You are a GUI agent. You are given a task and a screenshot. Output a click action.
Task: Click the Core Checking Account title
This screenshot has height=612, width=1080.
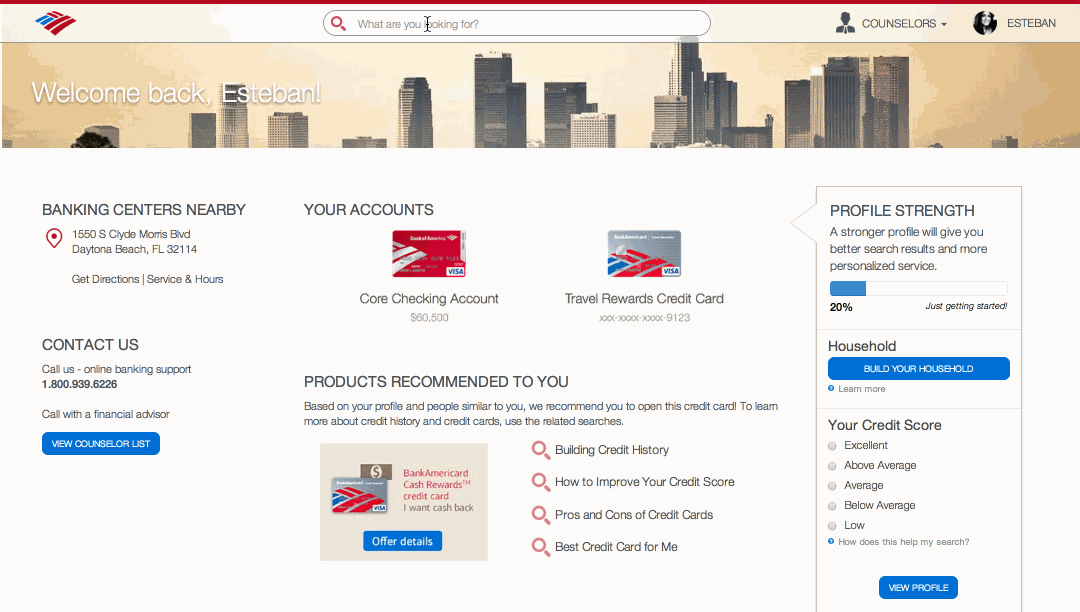428,299
